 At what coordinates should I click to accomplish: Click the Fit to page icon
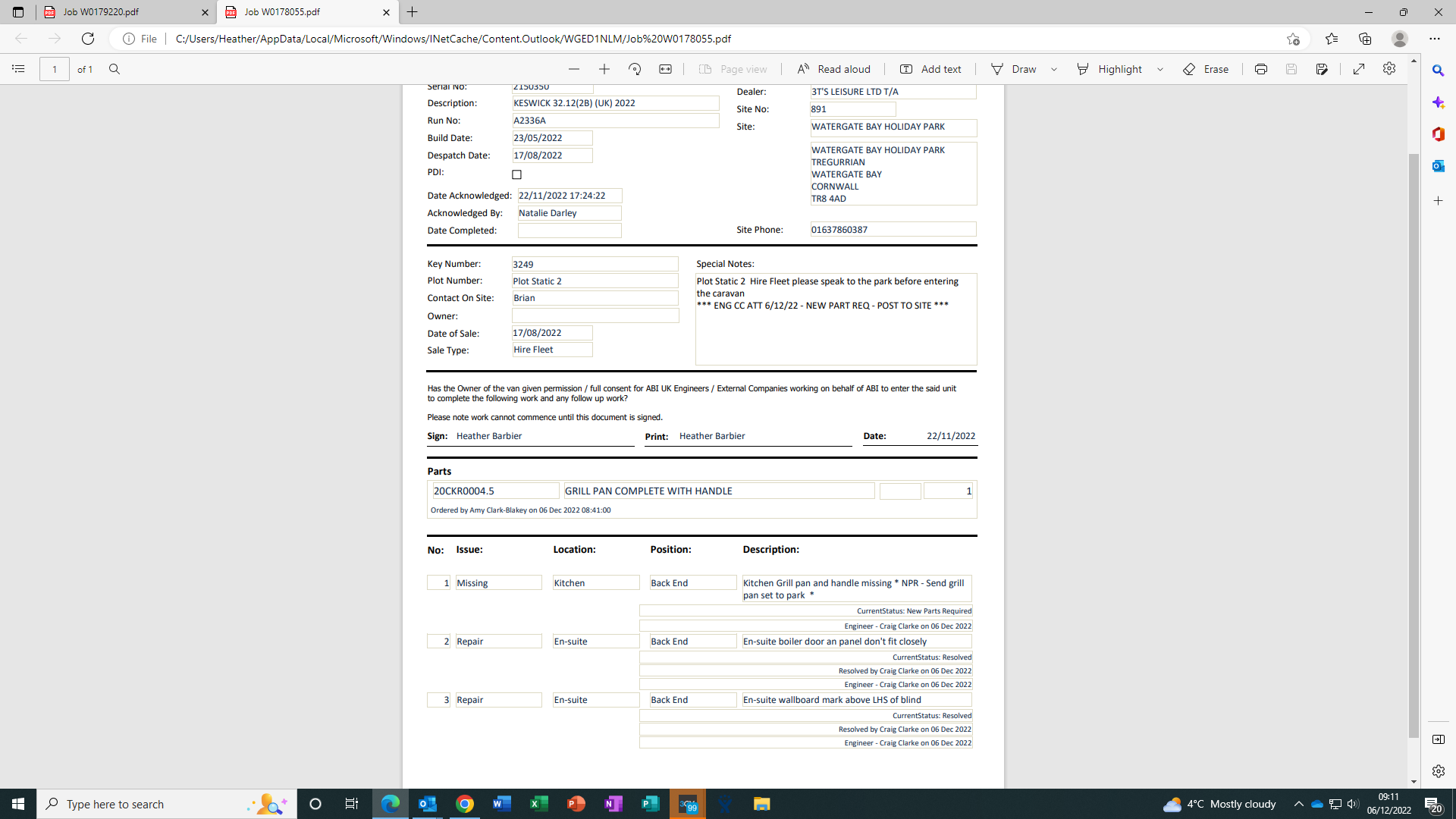click(x=665, y=69)
